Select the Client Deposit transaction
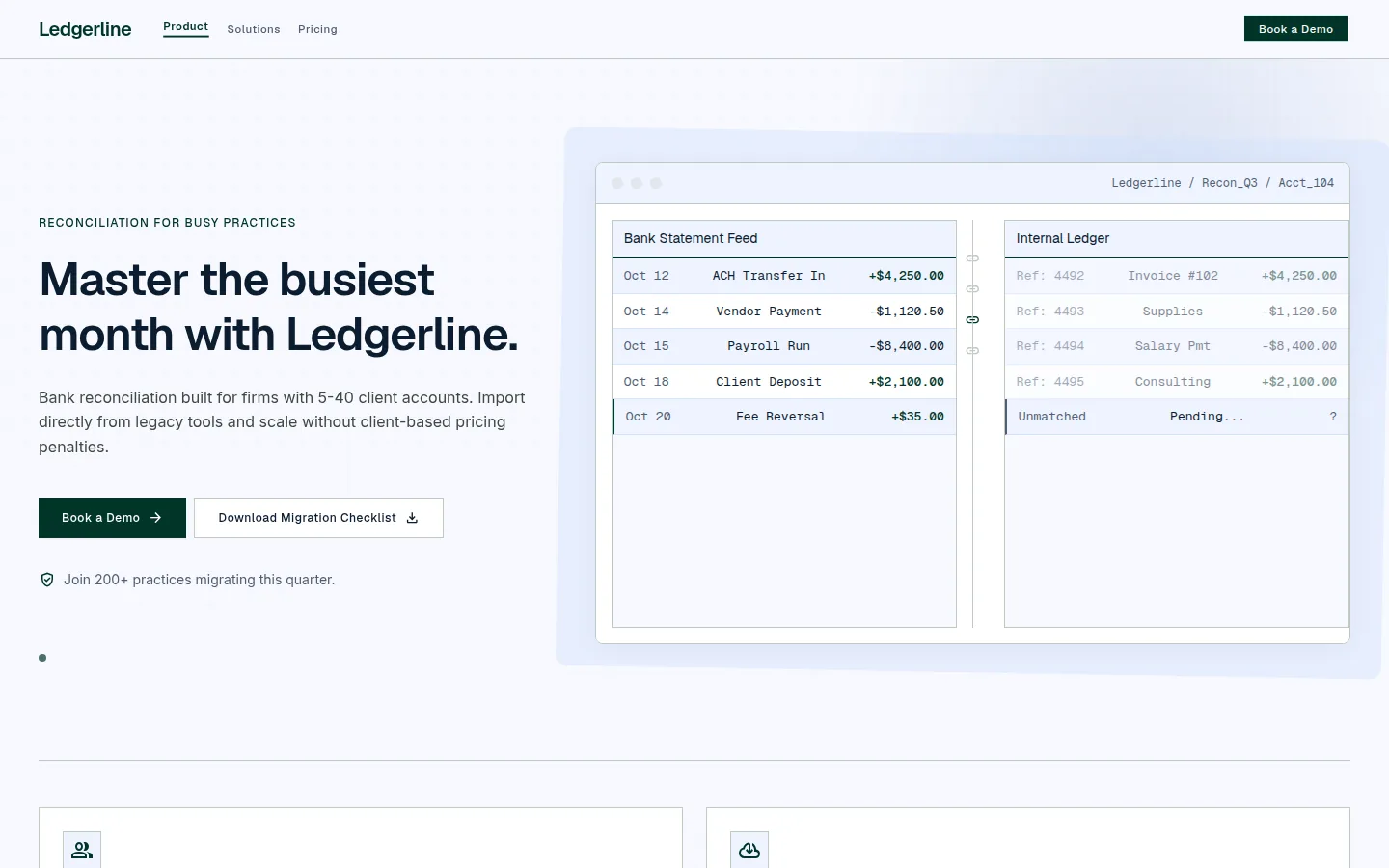The height and width of the screenshot is (868, 1389). point(784,382)
